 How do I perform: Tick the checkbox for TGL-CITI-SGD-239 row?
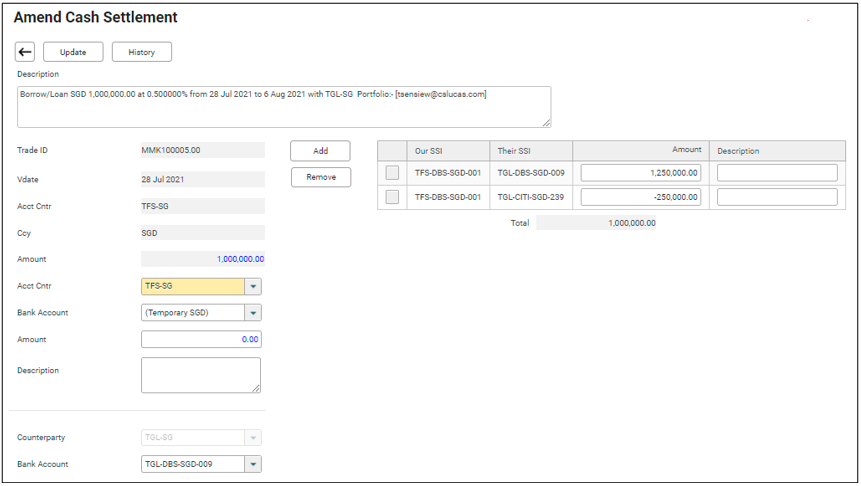tap(392, 197)
